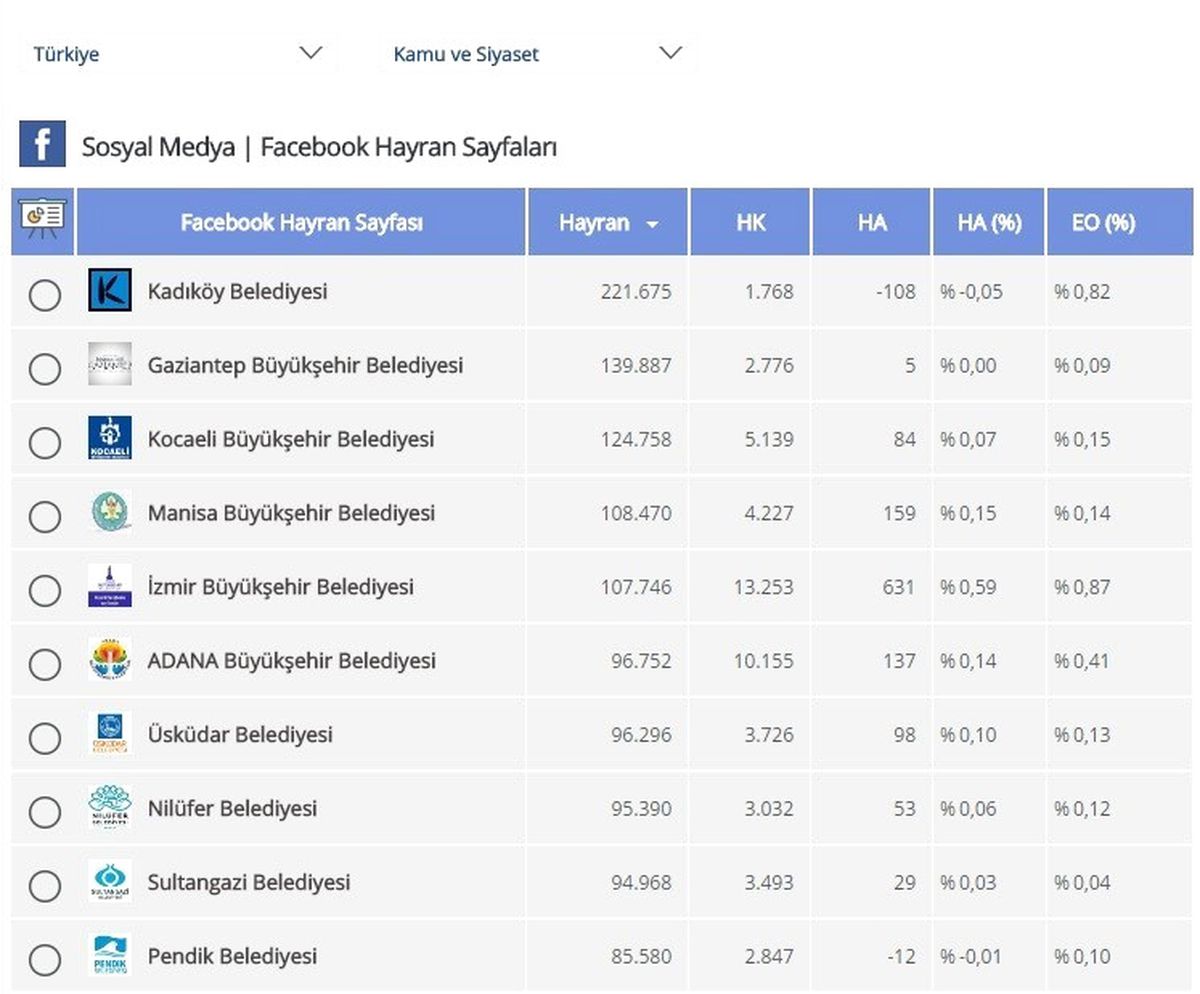1200x994 pixels.
Task: Sort by Hayran column header
Action: pos(608,222)
